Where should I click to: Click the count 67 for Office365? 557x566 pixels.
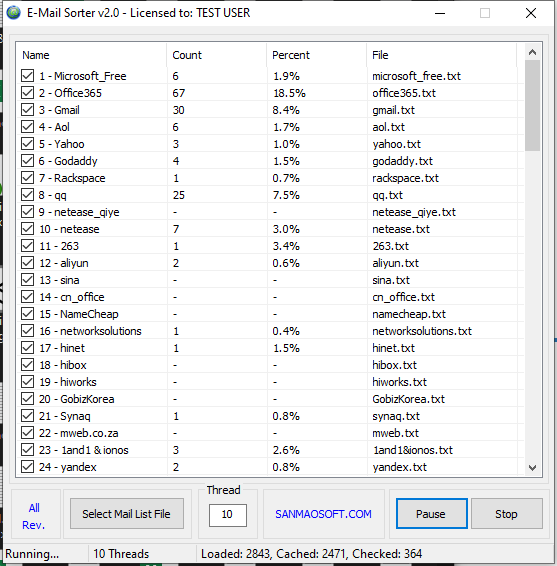pyautogui.click(x=179, y=93)
